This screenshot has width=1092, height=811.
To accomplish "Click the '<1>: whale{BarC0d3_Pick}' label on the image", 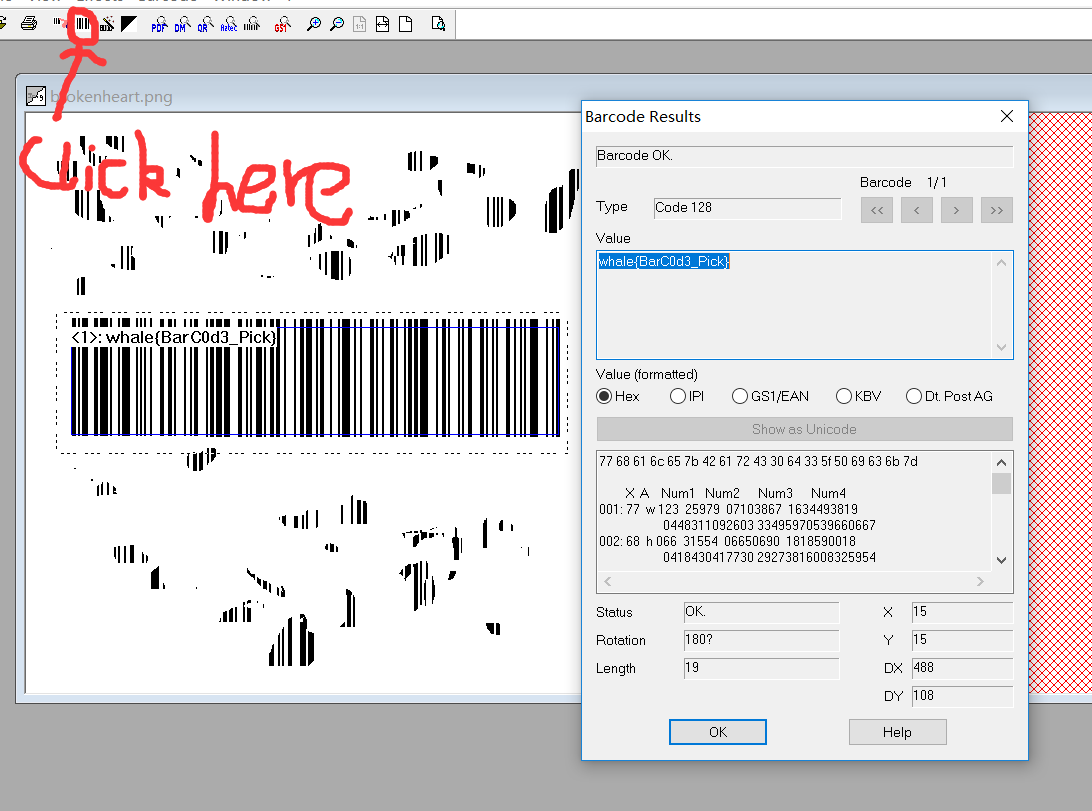I will [173, 338].
